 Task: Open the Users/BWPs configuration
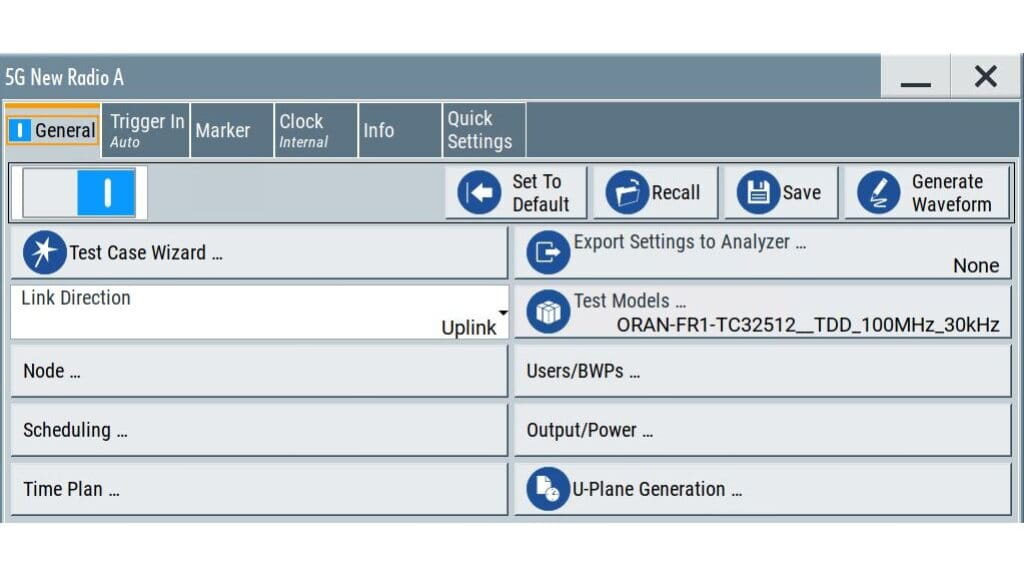[763, 371]
